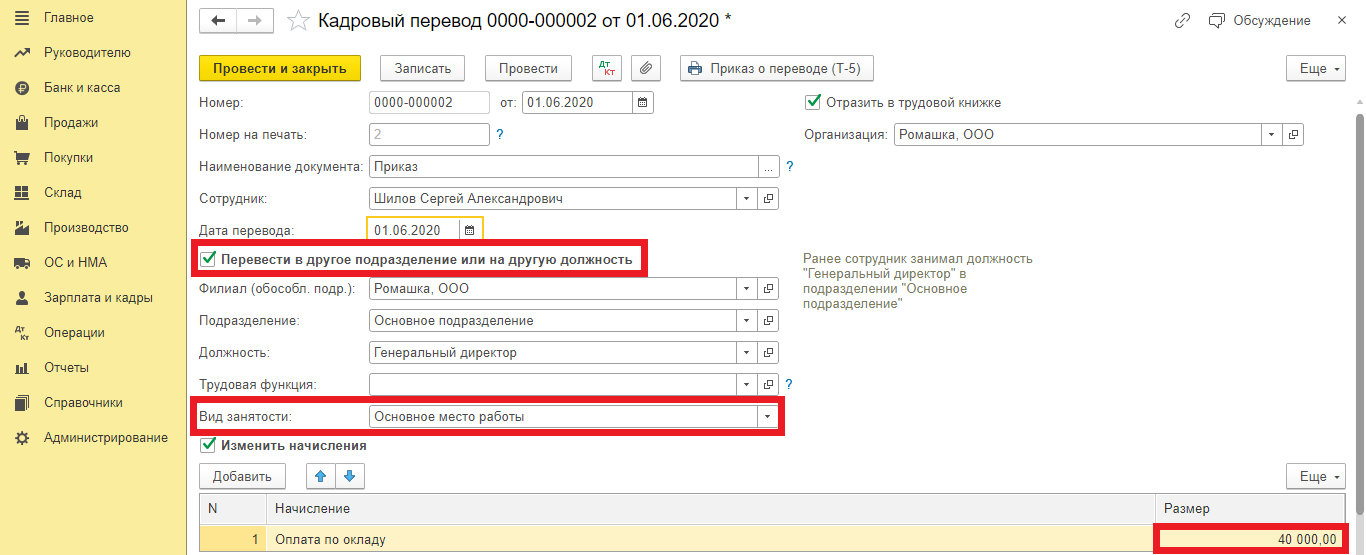Sort by Начисление column header

tap(710, 508)
